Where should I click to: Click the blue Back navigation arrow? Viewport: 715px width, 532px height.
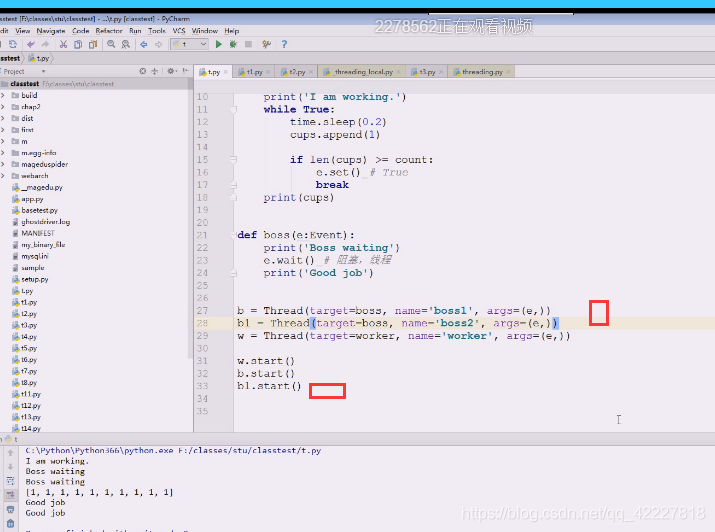(144, 44)
